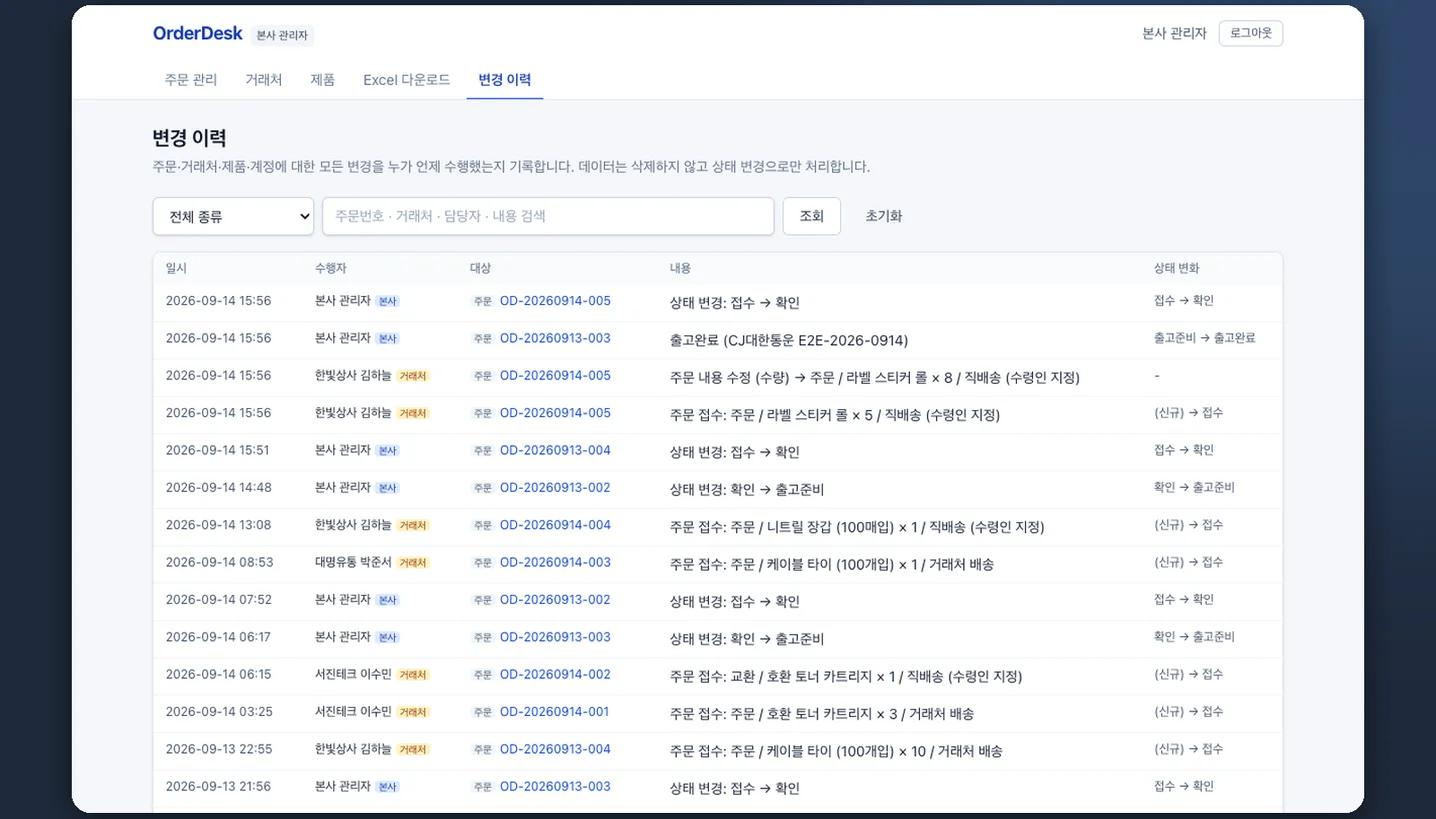Screen dimensions: 1436x819
Task: Go to the 제품 tab
Action: click(323, 80)
